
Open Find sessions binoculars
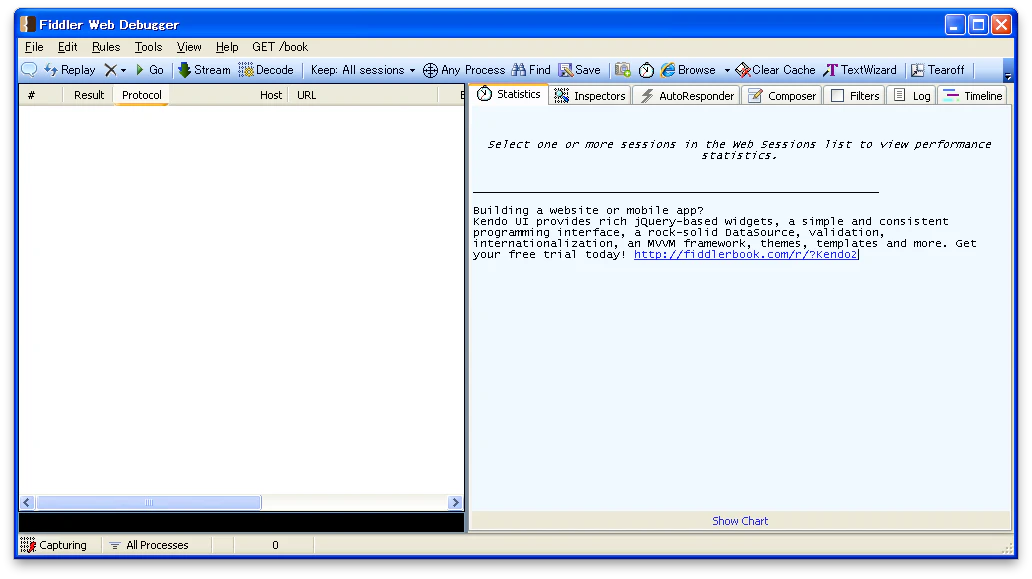530,70
